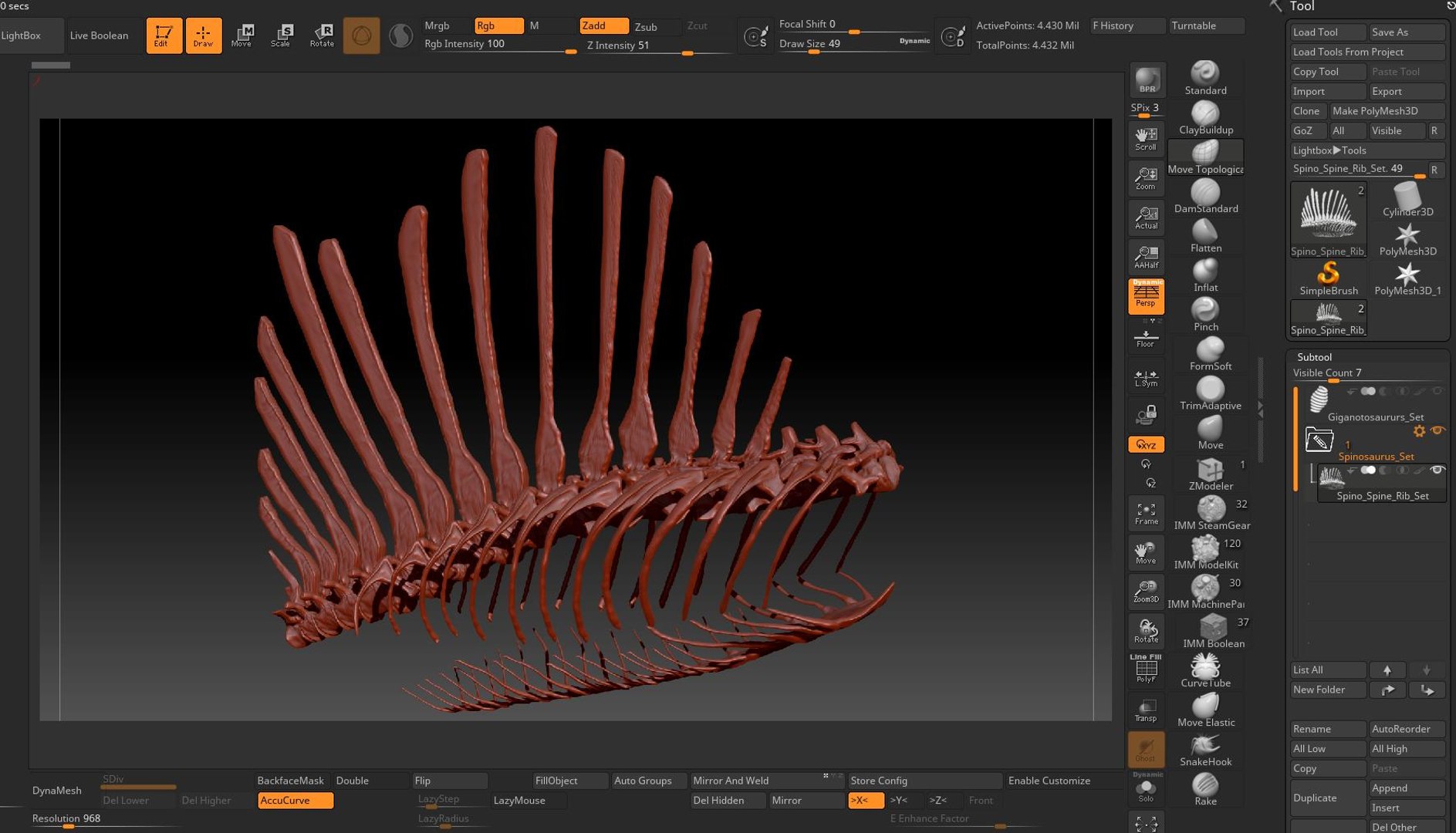Open the Live Boolean mode
This screenshot has height=833, width=1456.
pyautogui.click(x=99, y=35)
